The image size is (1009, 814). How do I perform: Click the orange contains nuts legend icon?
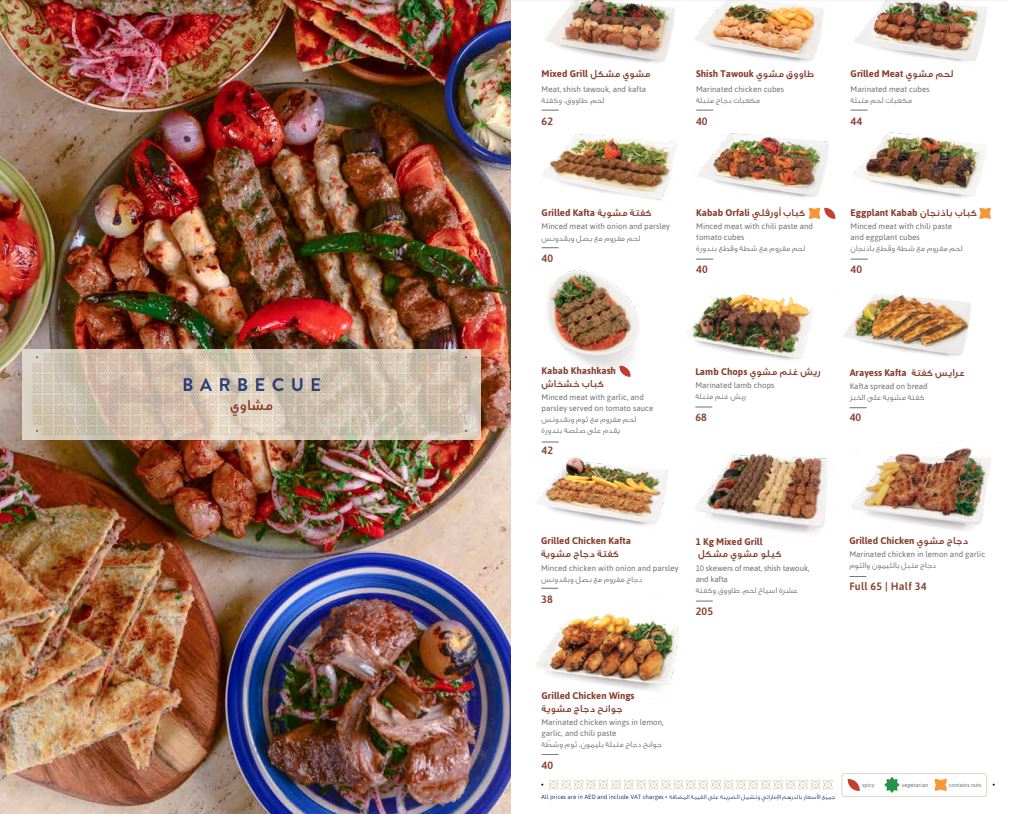pyautogui.click(x=940, y=784)
